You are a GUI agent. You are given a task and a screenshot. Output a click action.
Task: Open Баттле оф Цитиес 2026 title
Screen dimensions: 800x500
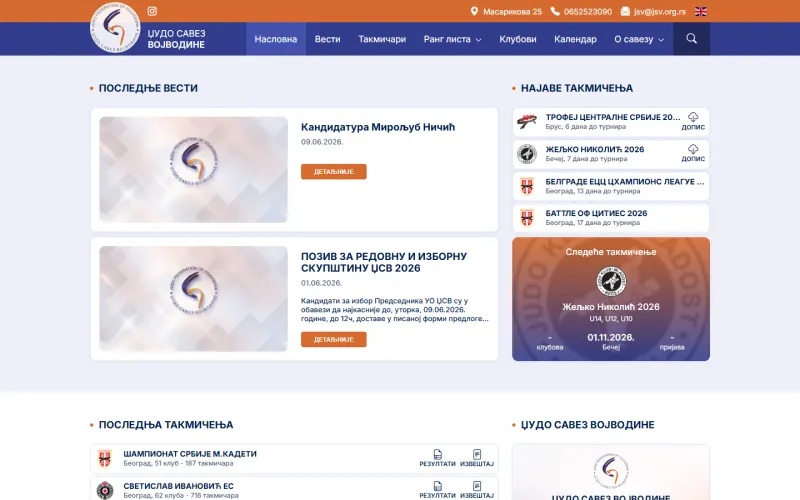tap(596, 213)
